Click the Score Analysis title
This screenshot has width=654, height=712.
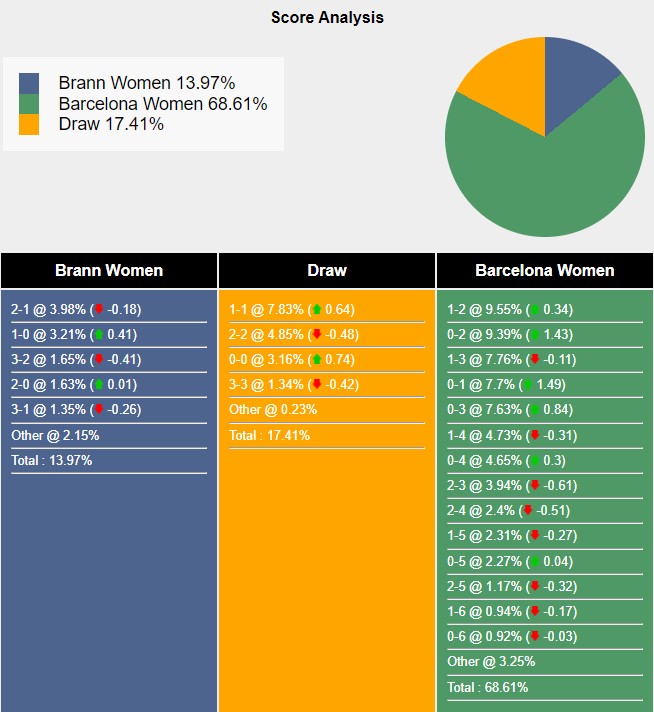327,17
